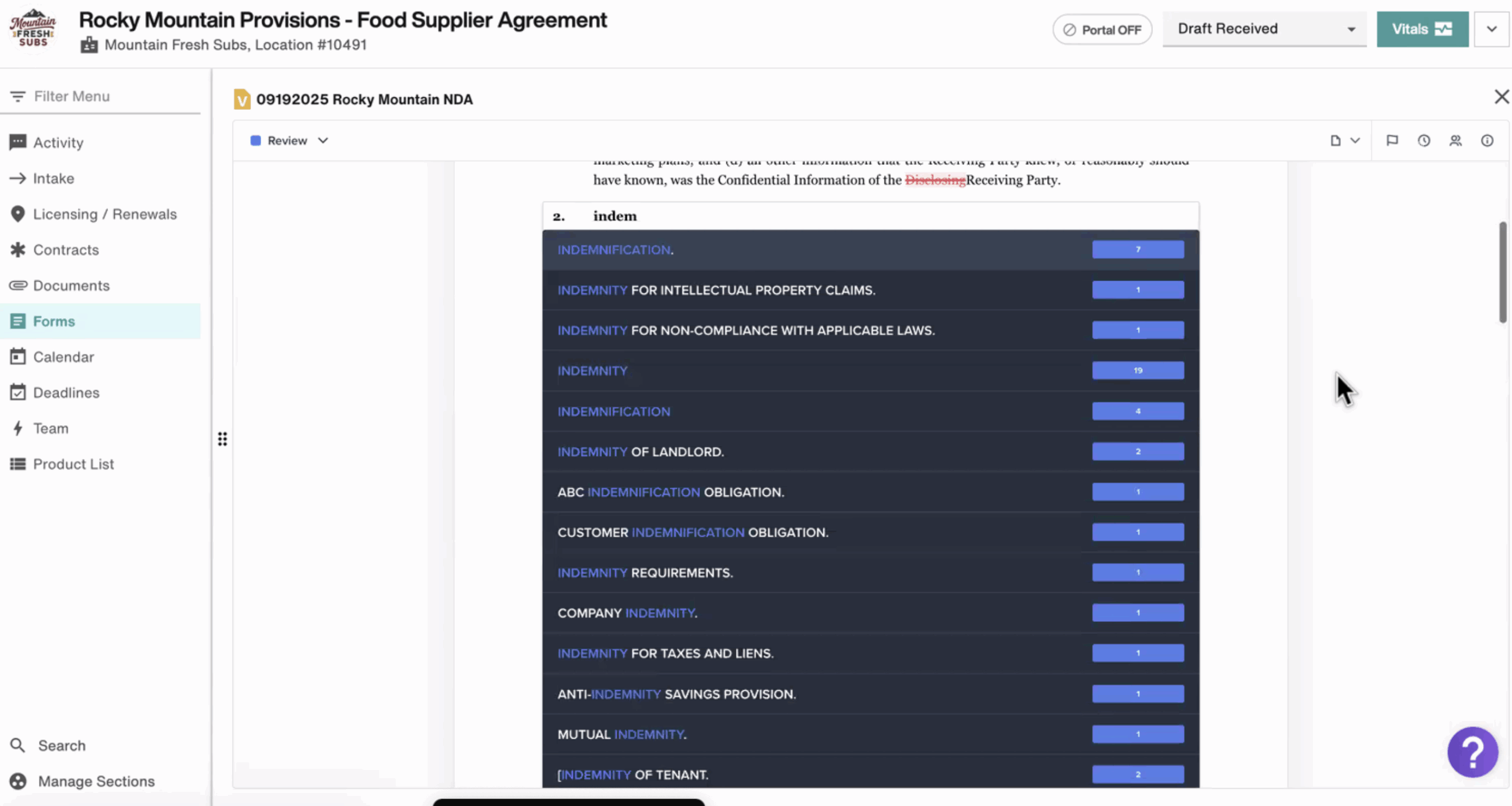Toggle the Portal OFF switch
Viewport: 1512px width, 806px height.
tap(1102, 30)
